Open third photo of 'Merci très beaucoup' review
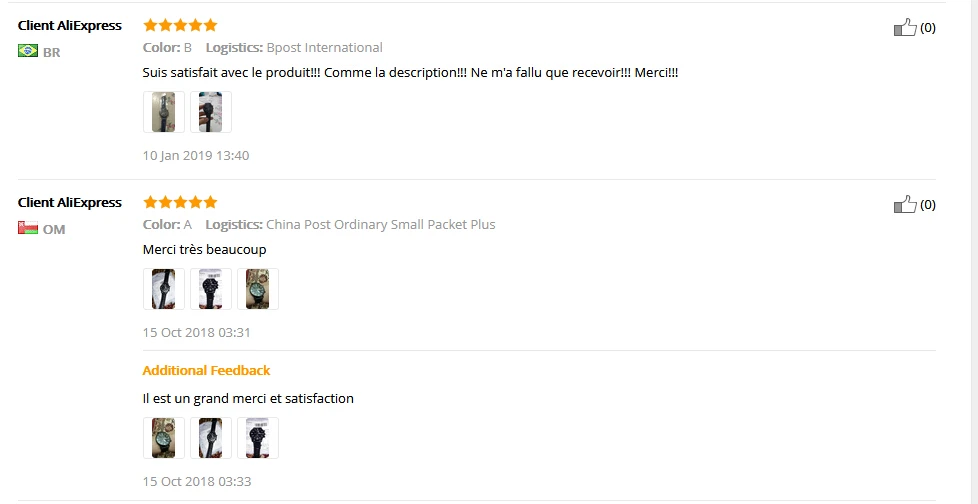 (x=258, y=289)
